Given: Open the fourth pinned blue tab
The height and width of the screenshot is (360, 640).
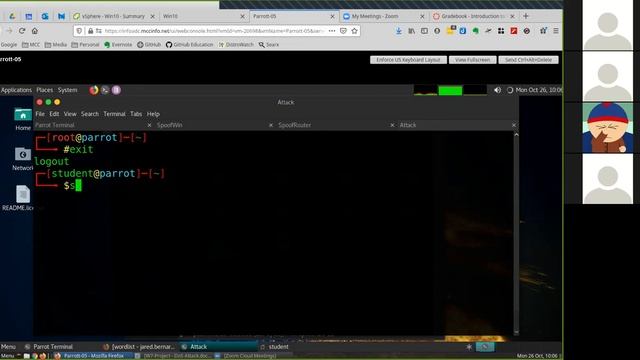Looking at the screenshot, I should [x=61, y=16].
